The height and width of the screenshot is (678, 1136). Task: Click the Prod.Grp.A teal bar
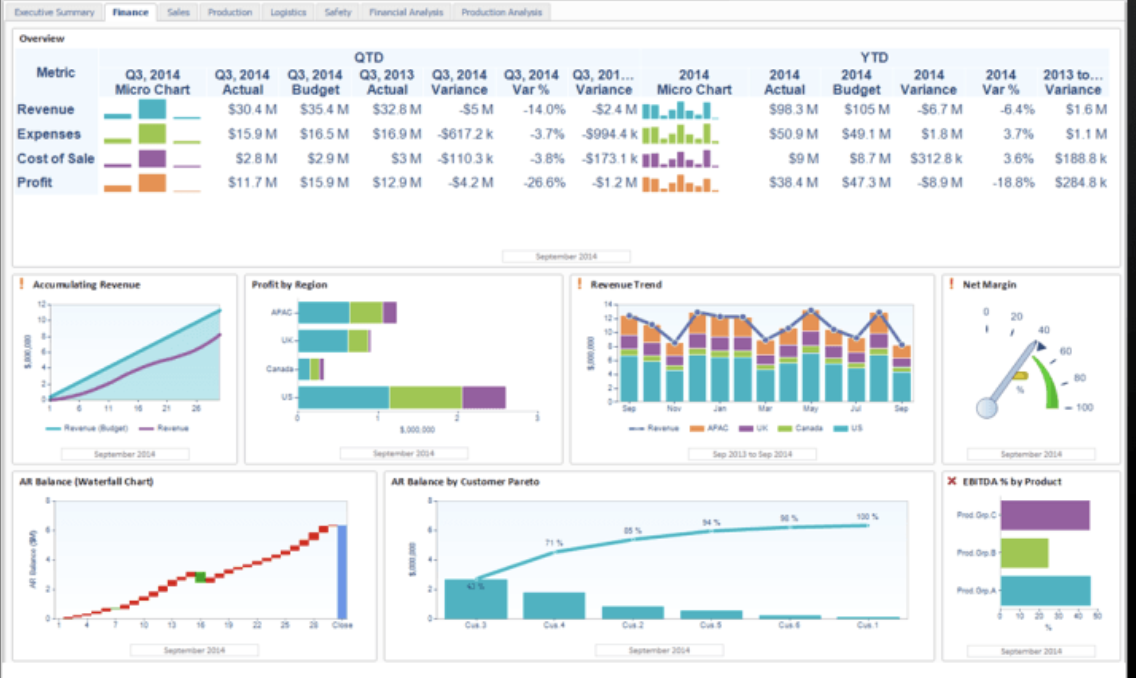pyautogui.click(x=1045, y=590)
